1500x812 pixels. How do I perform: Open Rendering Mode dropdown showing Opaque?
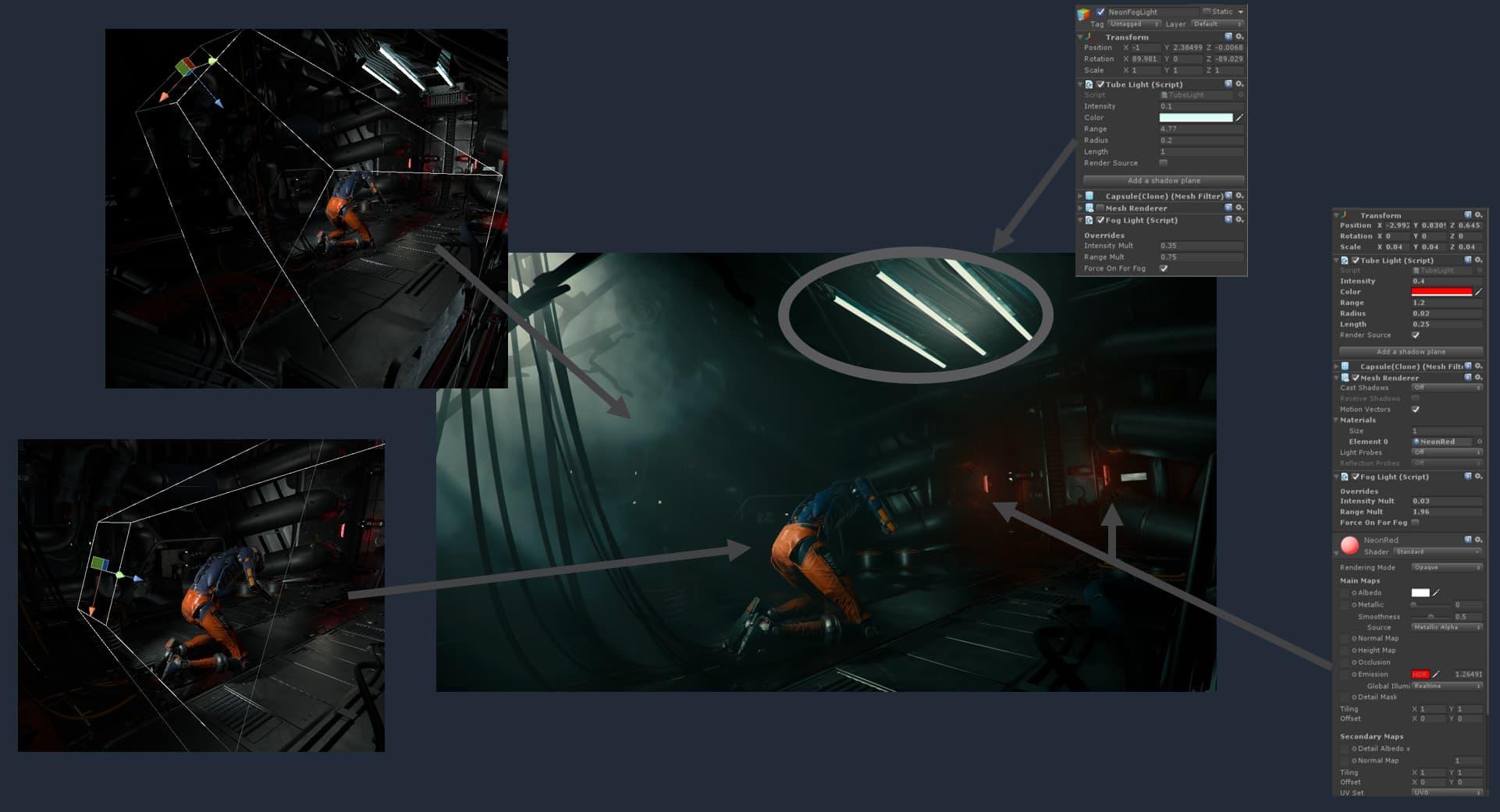1446,567
